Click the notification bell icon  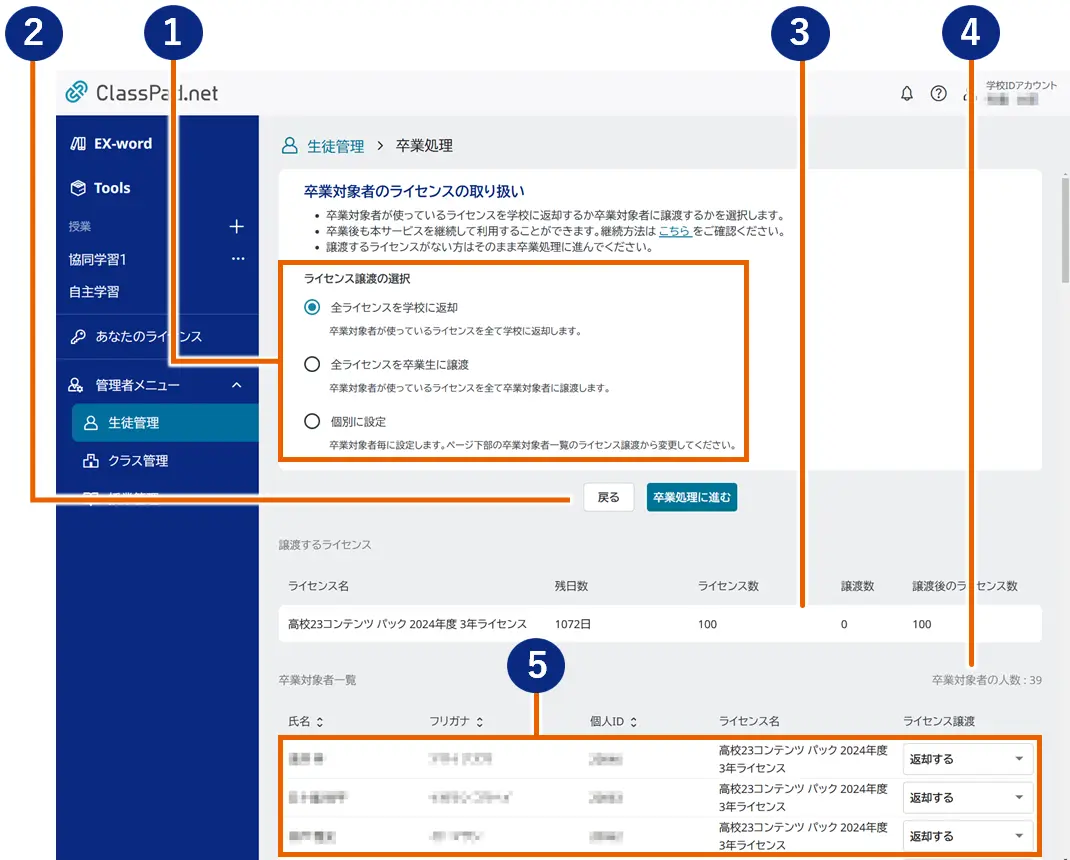point(907,94)
